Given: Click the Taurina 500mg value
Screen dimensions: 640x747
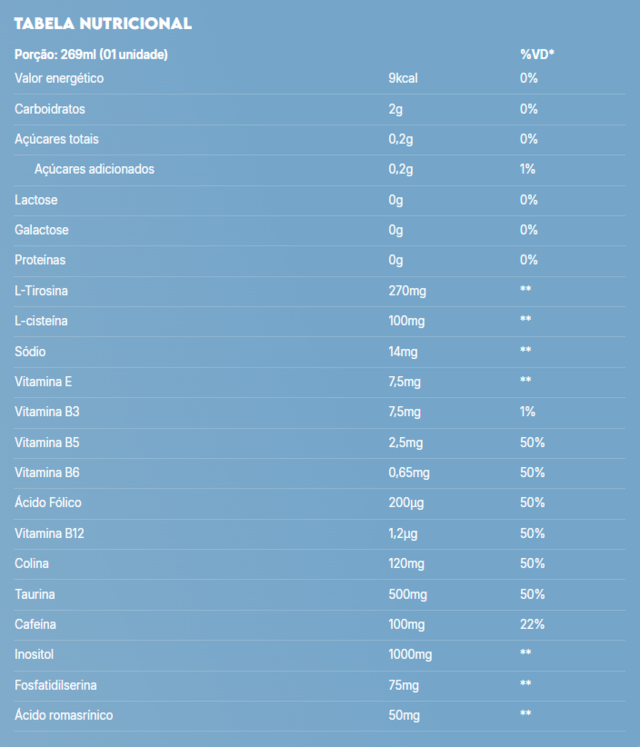Looking at the screenshot, I should tap(408, 595).
